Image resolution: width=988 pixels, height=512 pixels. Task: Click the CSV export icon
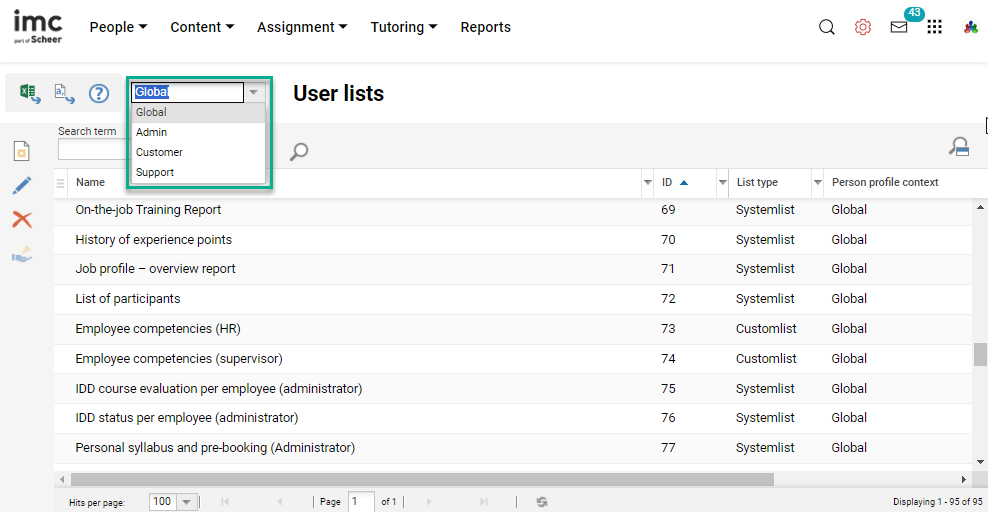pyautogui.click(x=64, y=94)
